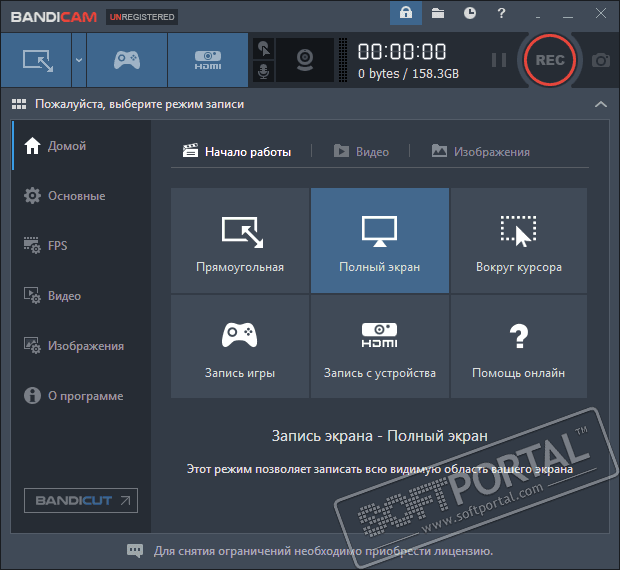Image resolution: width=620 pixels, height=570 pixels.
Task: Click the lock icon in title bar
Action: [x=406, y=13]
